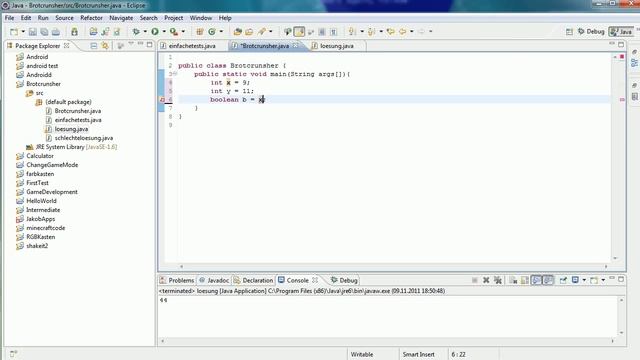Click the Print toolbar icon
Image resolution: width=640 pixels, height=360 pixels.
click(56, 31)
